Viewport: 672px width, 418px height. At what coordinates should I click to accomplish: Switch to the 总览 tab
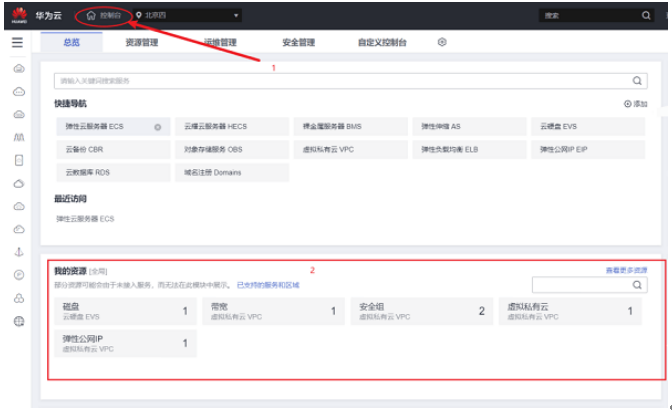pyautogui.click(x=72, y=42)
